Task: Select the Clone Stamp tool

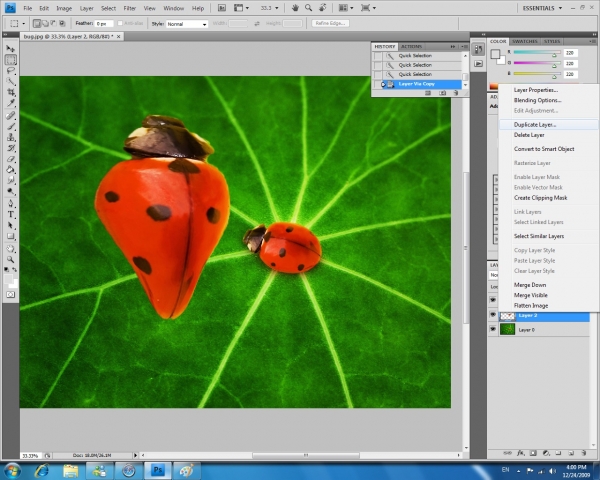Action: click(11, 137)
